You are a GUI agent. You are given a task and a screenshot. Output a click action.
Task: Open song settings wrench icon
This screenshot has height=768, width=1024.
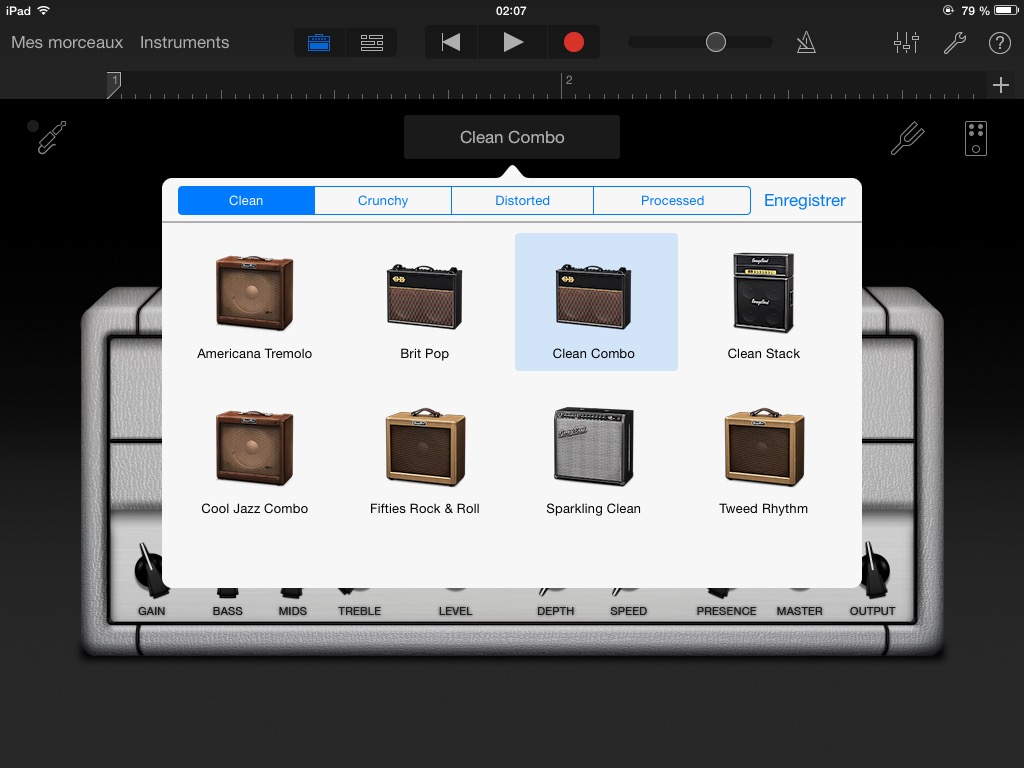[x=955, y=42]
